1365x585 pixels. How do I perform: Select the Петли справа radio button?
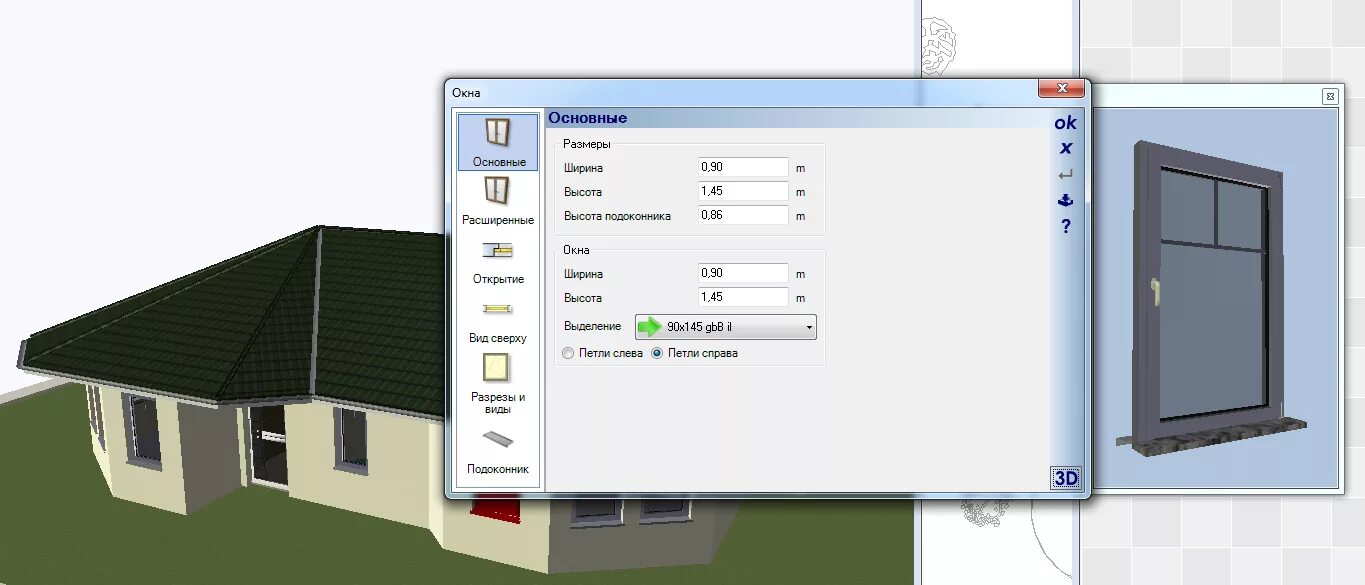(x=657, y=353)
